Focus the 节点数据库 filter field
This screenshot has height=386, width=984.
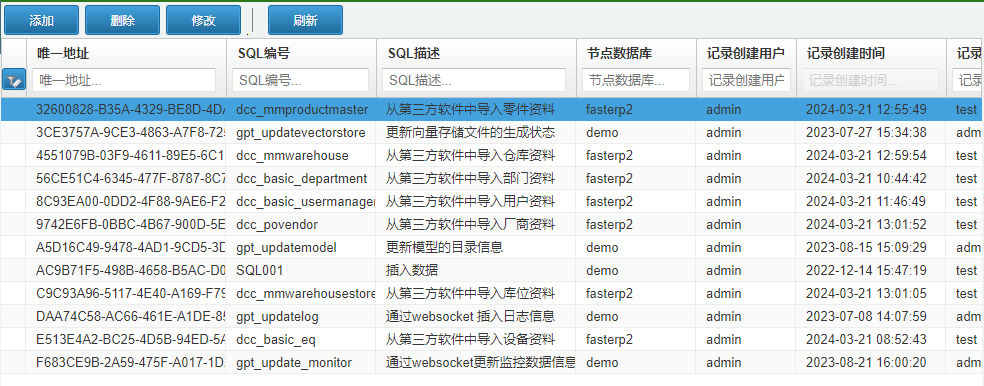click(636, 80)
